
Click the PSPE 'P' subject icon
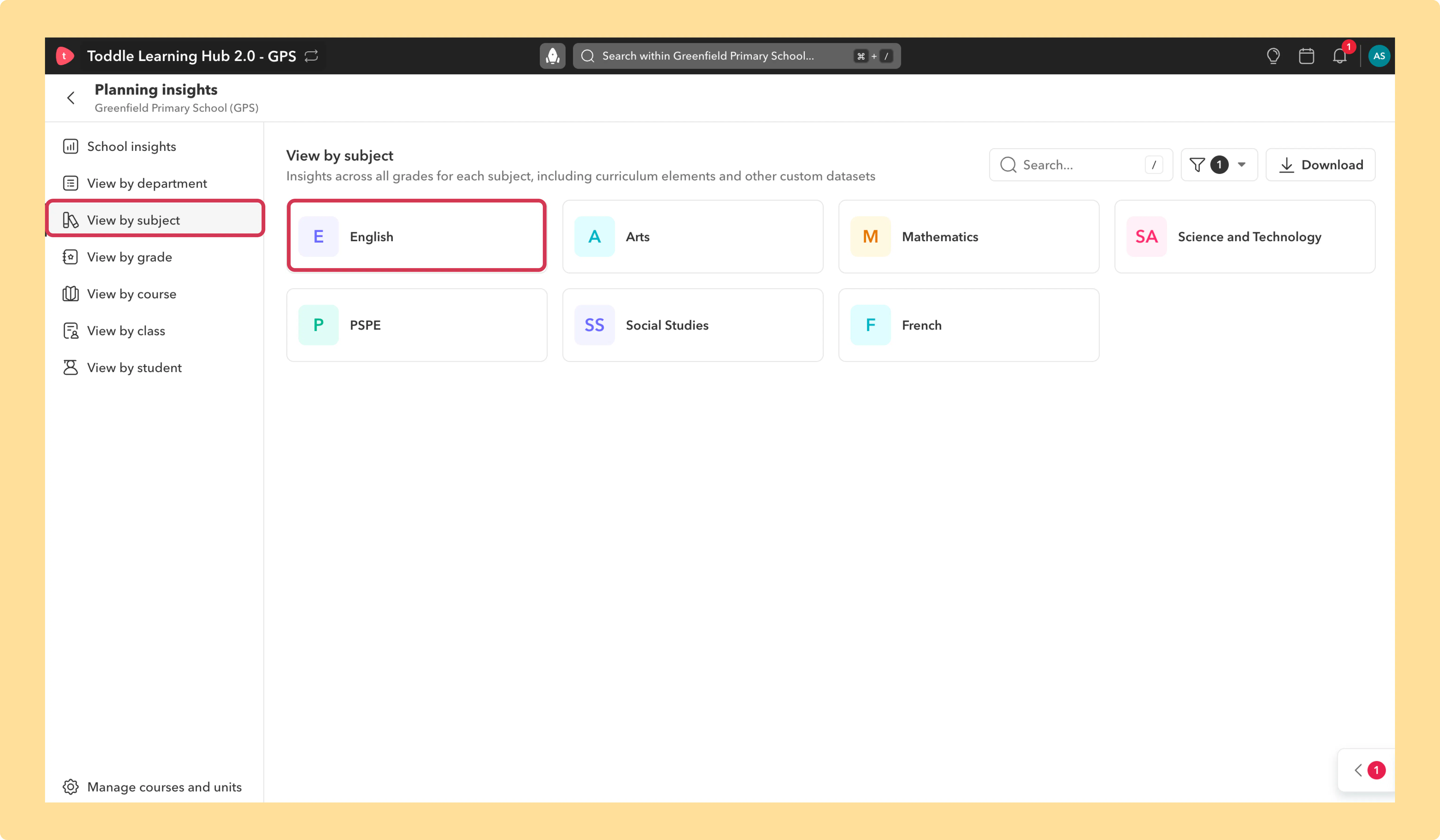318,325
